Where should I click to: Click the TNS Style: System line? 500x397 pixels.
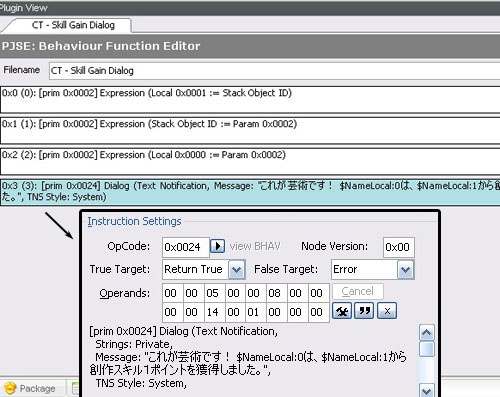(141, 383)
